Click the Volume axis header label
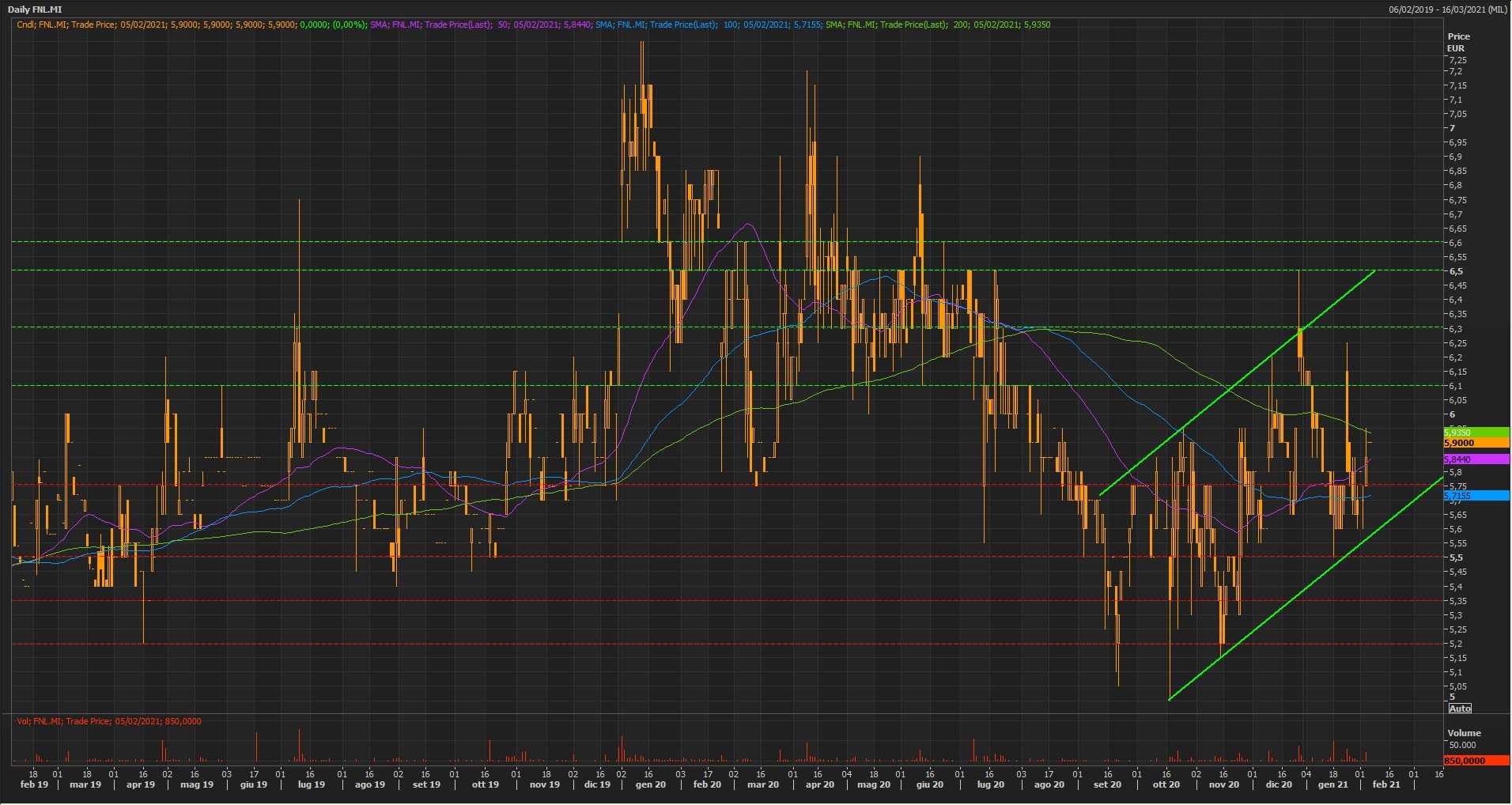Image resolution: width=1512 pixels, height=805 pixels. point(1464,733)
